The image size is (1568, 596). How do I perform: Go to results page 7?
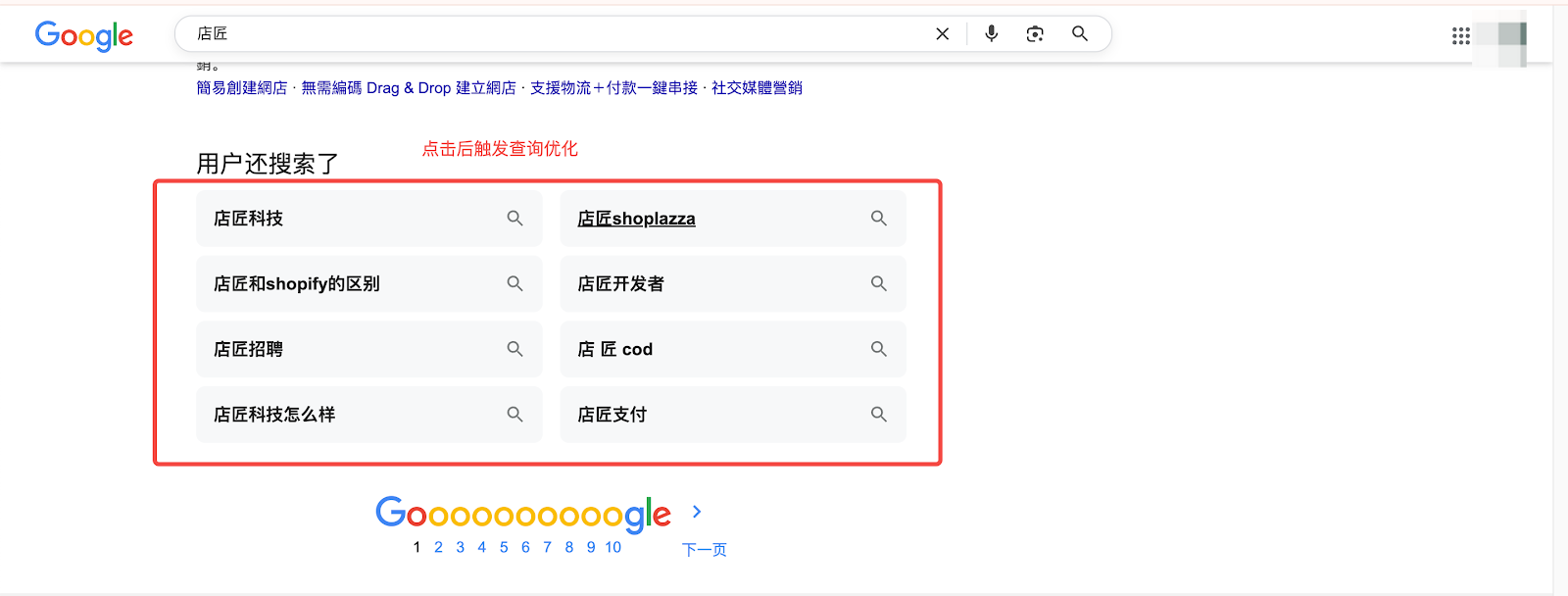click(x=547, y=547)
